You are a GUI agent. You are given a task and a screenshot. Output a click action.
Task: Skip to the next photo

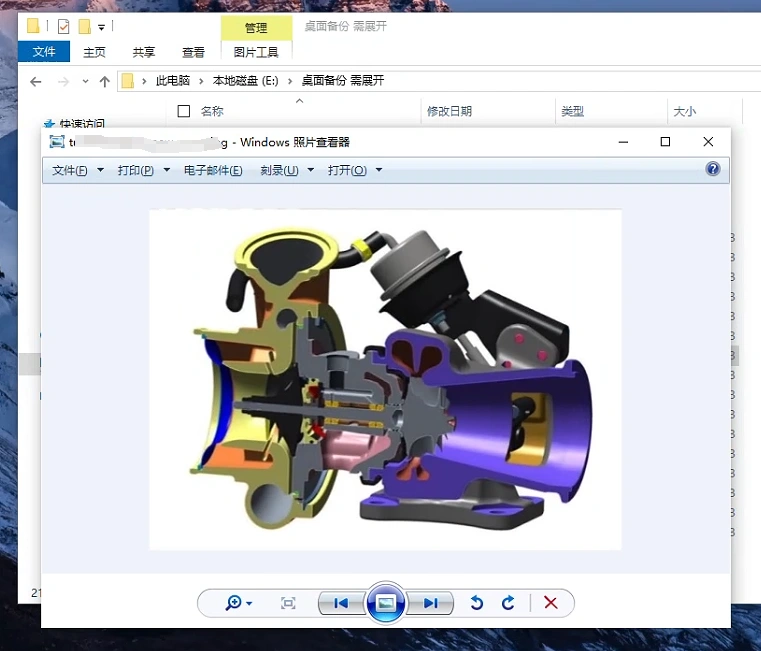431,603
